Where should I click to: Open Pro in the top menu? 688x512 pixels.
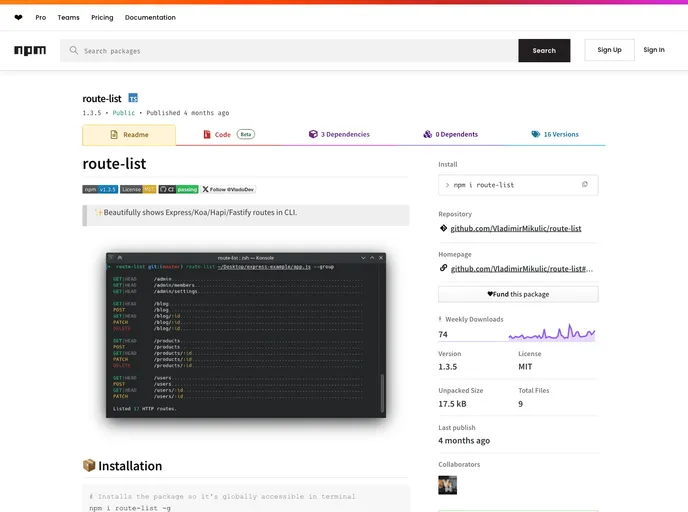coord(41,17)
